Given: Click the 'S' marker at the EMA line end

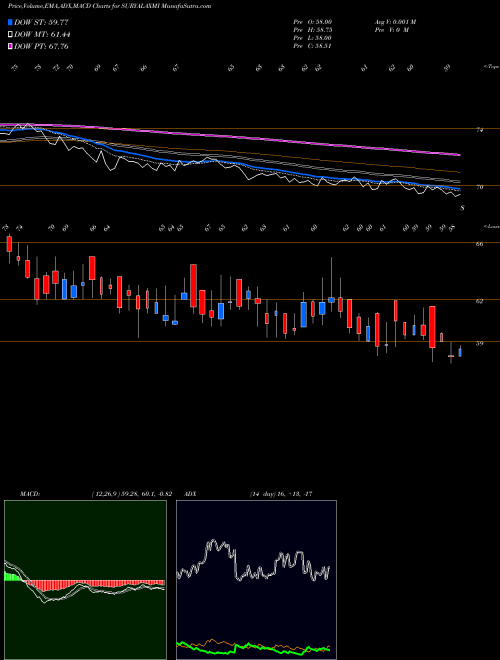Looking at the screenshot, I should (x=463, y=208).
